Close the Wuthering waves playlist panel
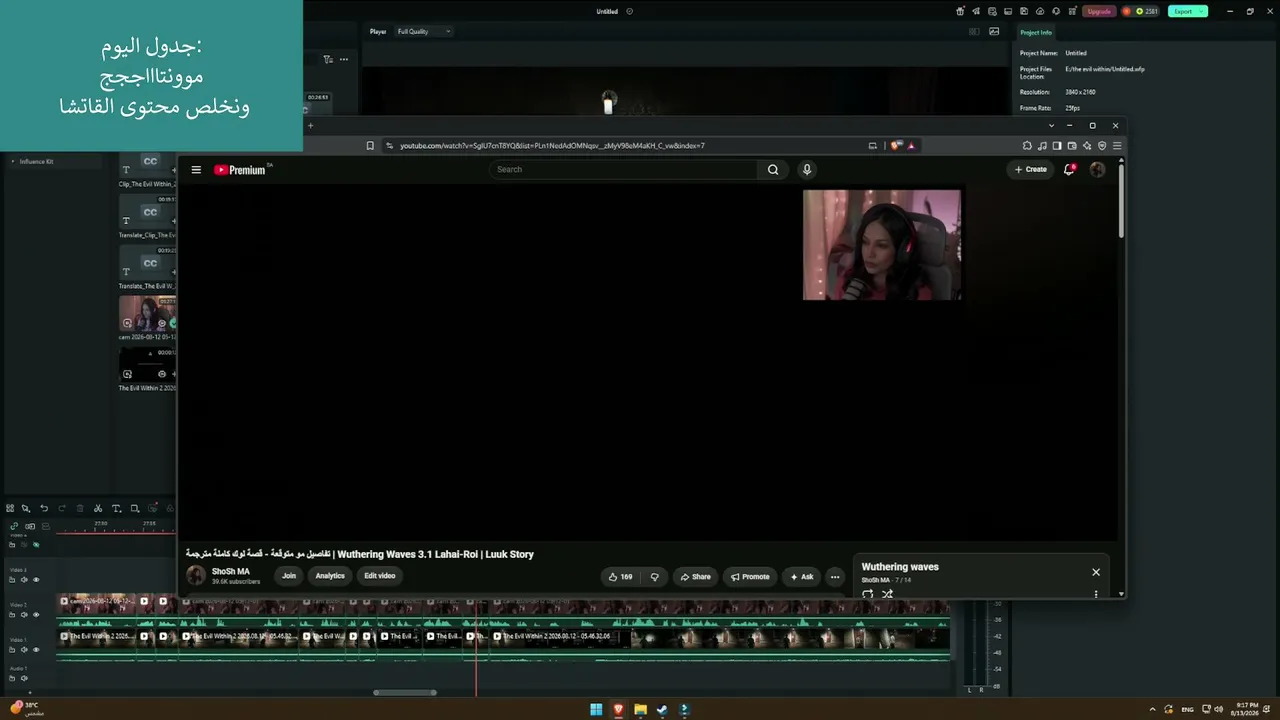 (x=1096, y=573)
